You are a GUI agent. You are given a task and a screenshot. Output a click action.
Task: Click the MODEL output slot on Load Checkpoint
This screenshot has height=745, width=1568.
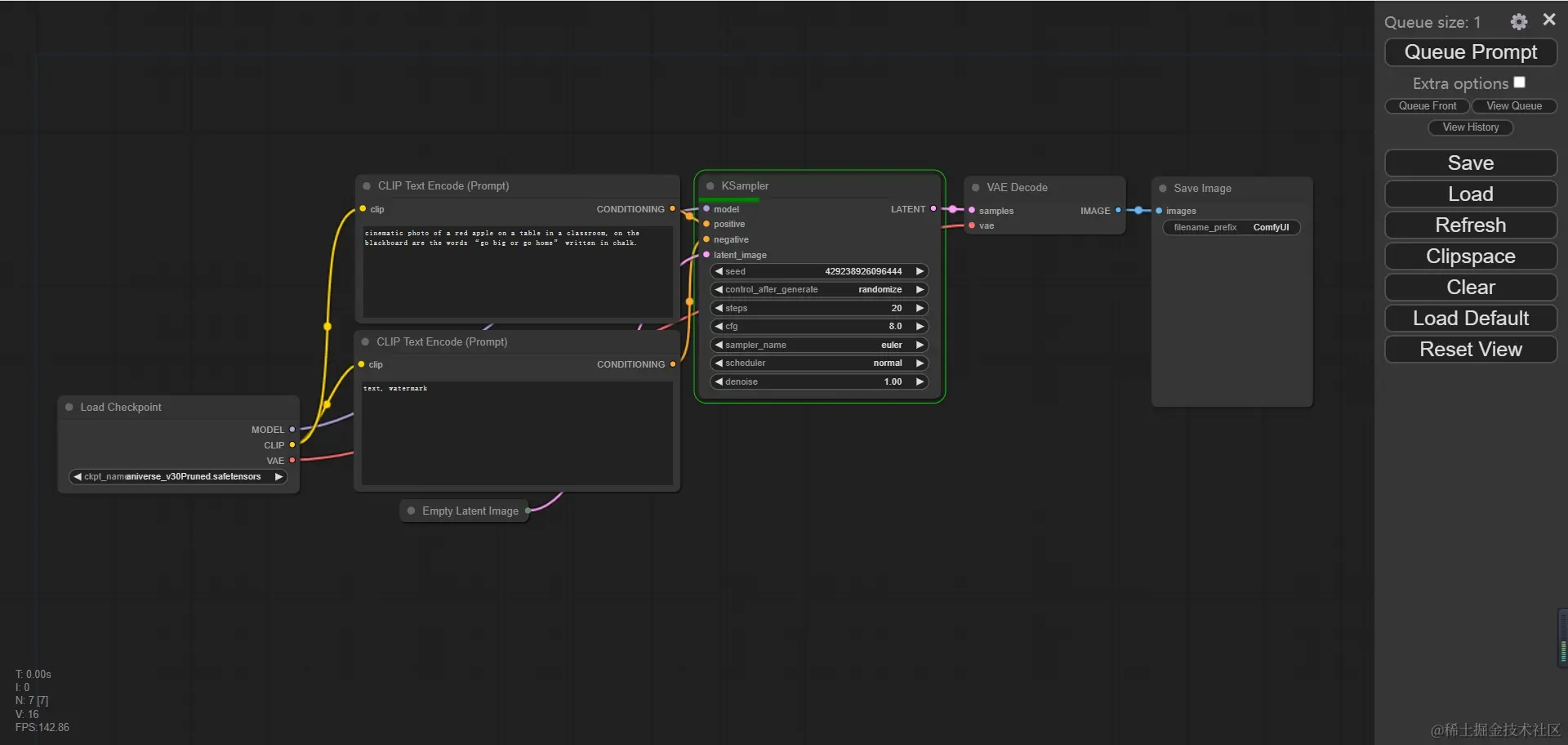(x=292, y=430)
